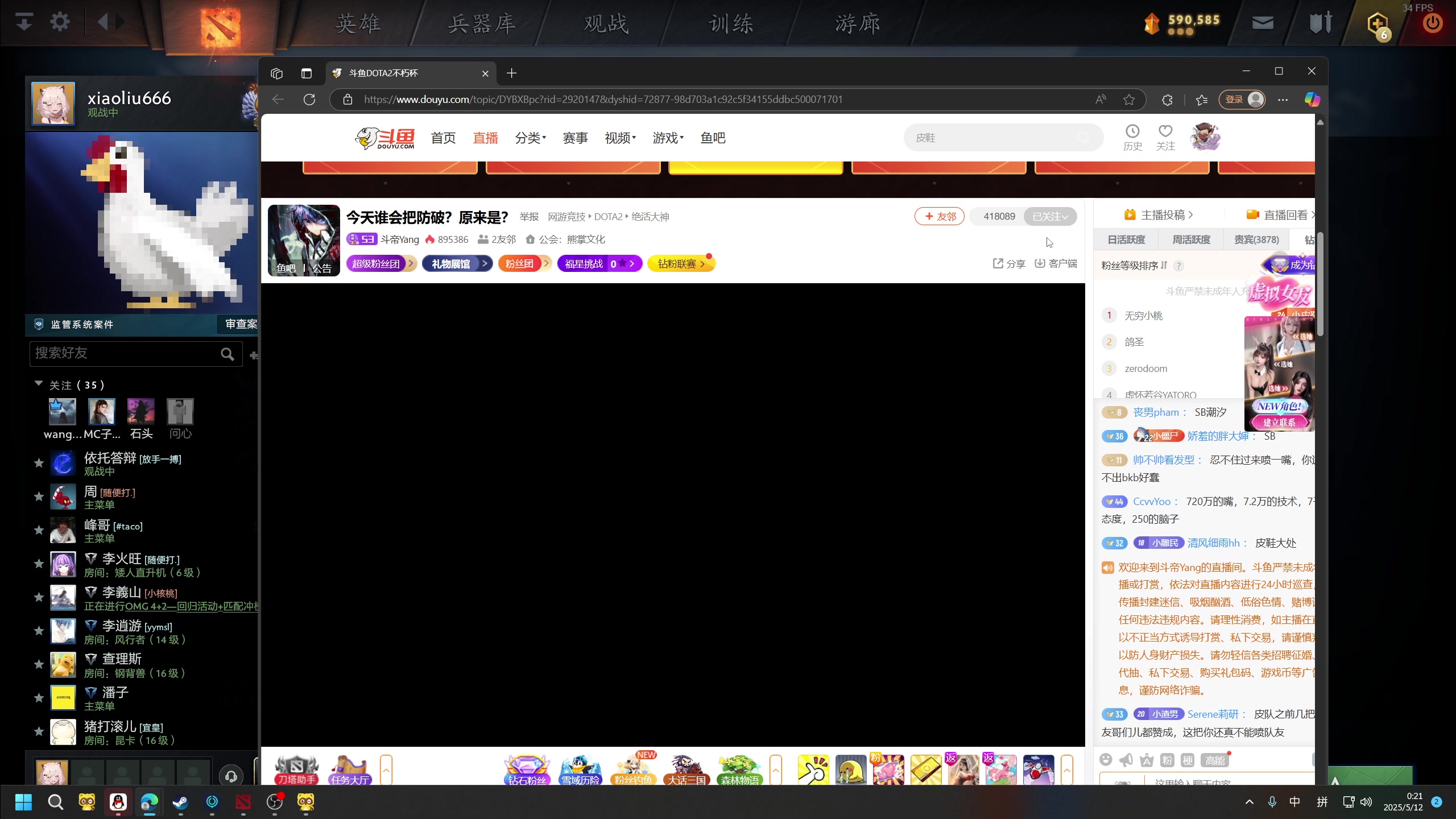Image resolution: width=1456 pixels, height=819 pixels.
Task: Open 森林物语 icon
Action: (x=739, y=770)
